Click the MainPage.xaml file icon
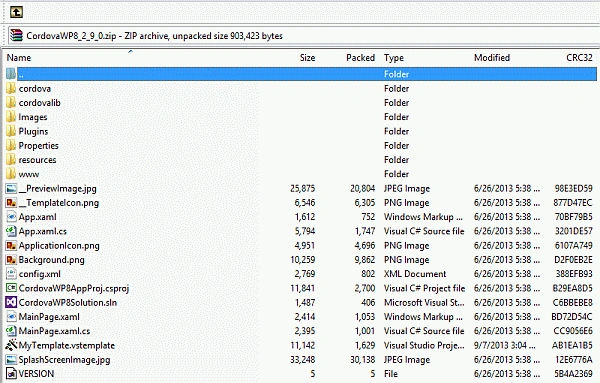600x383 pixels. click(11, 317)
